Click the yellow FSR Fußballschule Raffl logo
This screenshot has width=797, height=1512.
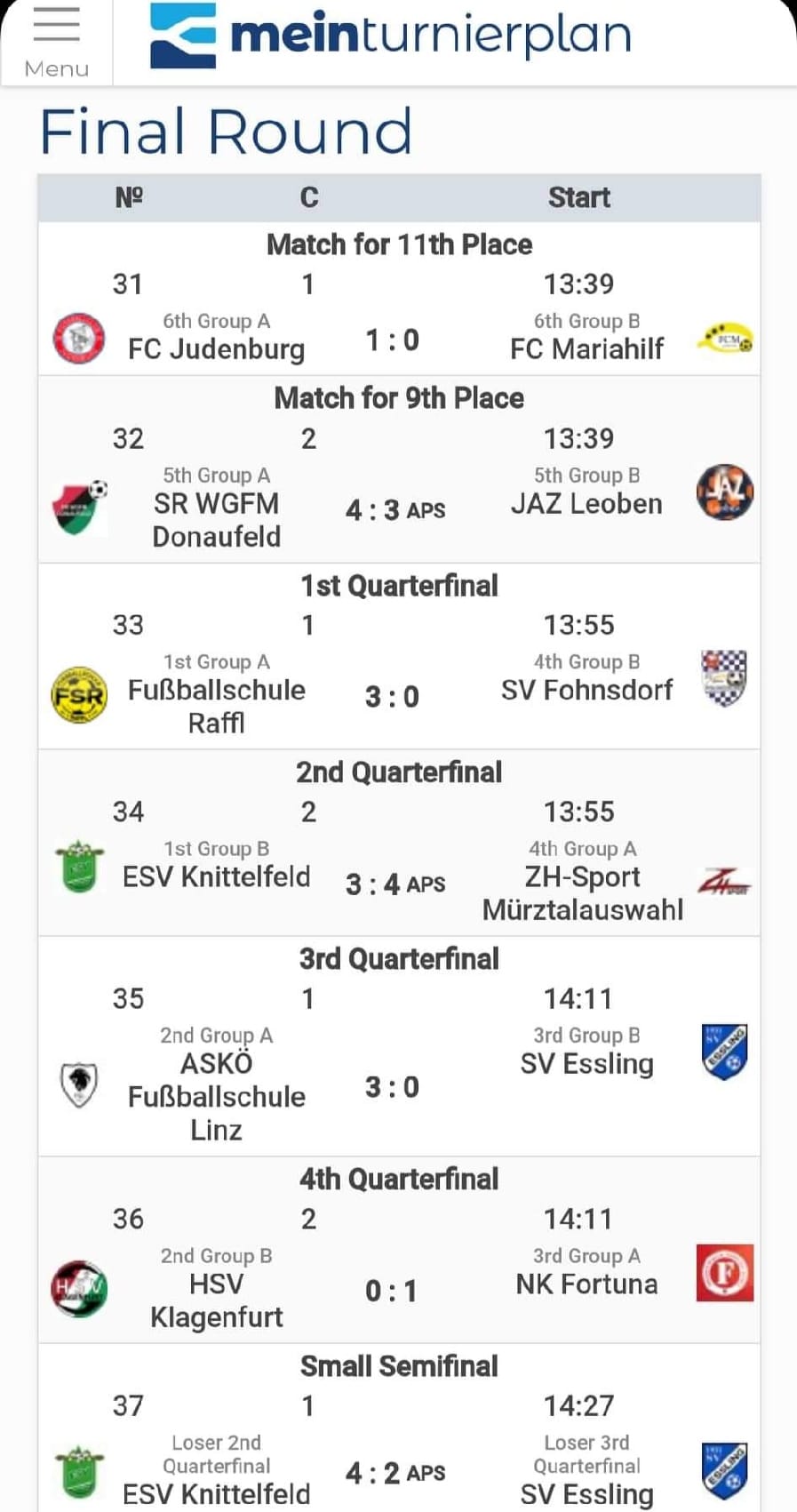79,694
